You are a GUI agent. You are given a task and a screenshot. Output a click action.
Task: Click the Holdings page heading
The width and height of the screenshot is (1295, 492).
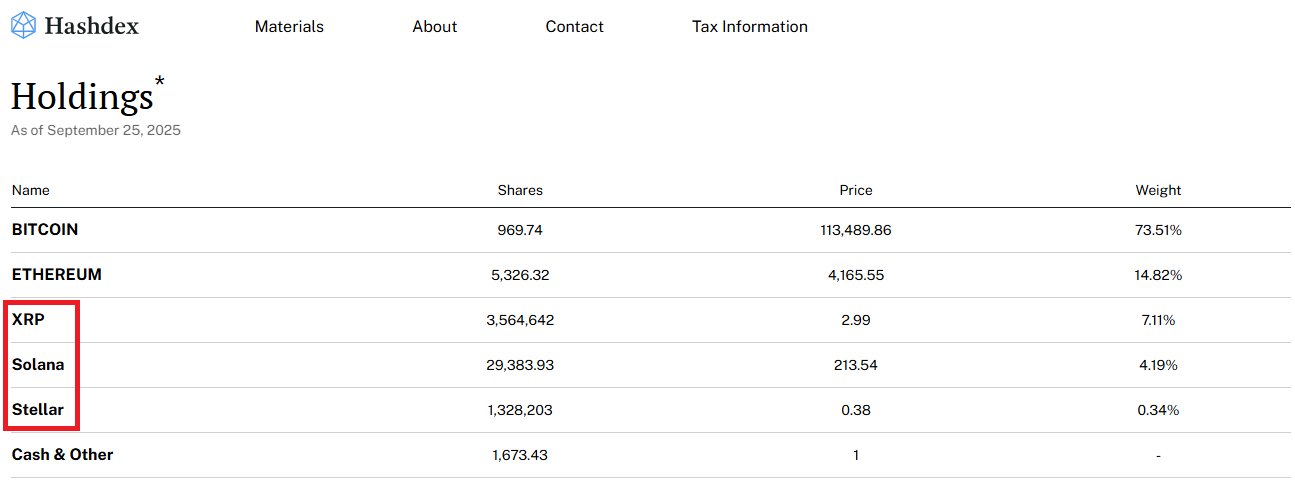point(81,97)
